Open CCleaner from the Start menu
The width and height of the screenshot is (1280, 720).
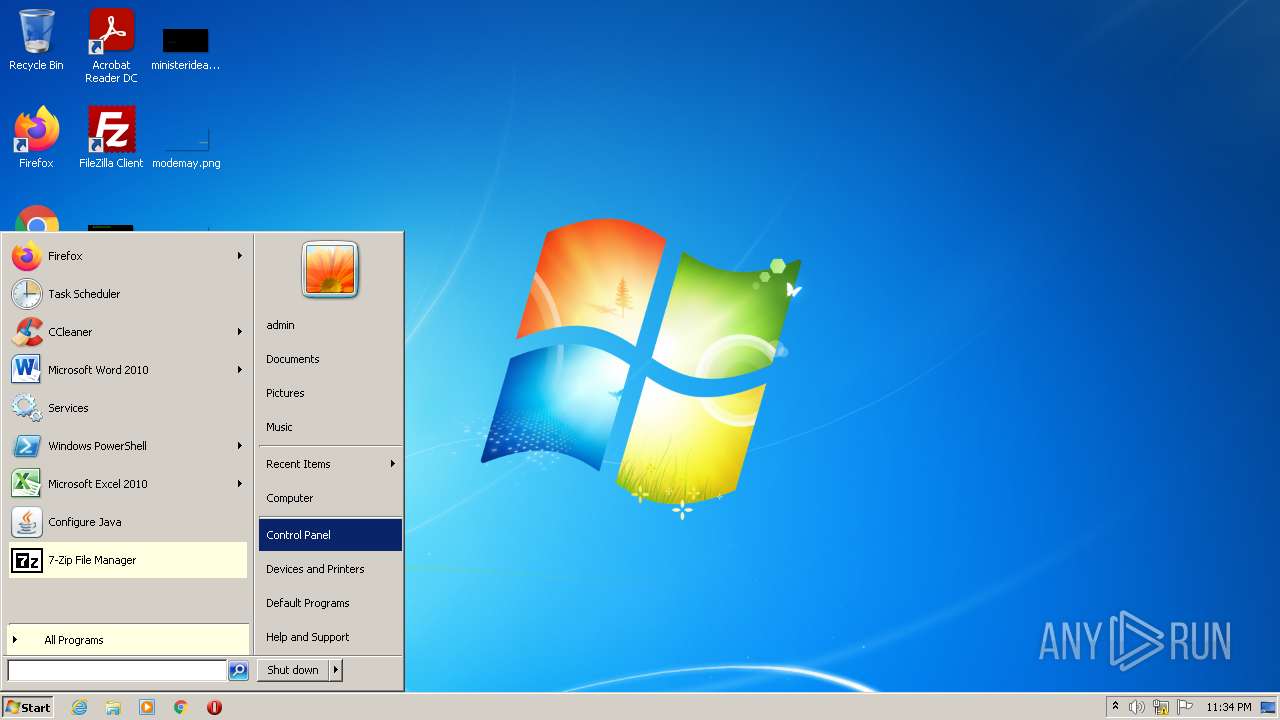(x=128, y=332)
